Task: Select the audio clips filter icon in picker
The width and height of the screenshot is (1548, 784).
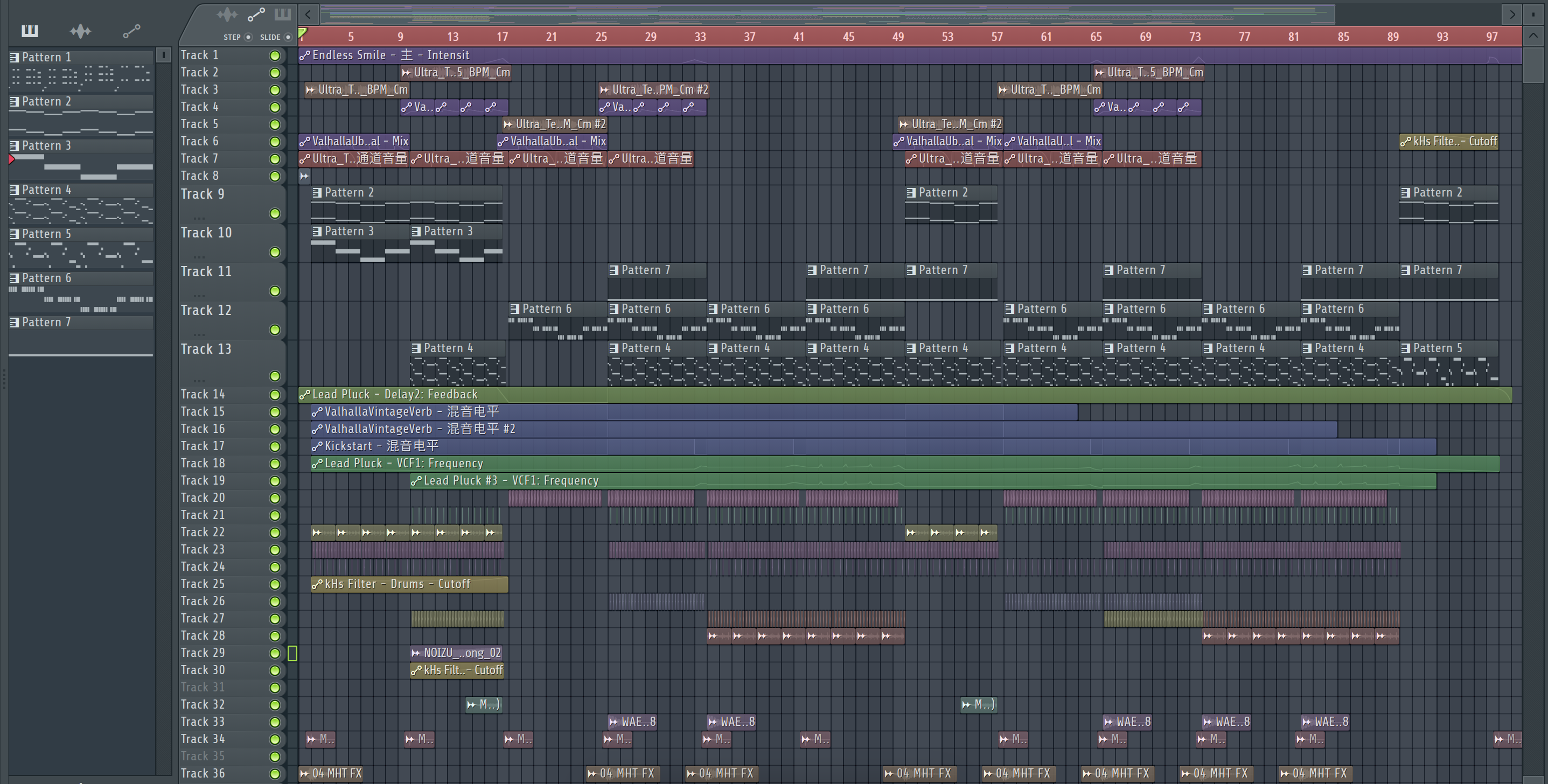Action: (x=81, y=31)
